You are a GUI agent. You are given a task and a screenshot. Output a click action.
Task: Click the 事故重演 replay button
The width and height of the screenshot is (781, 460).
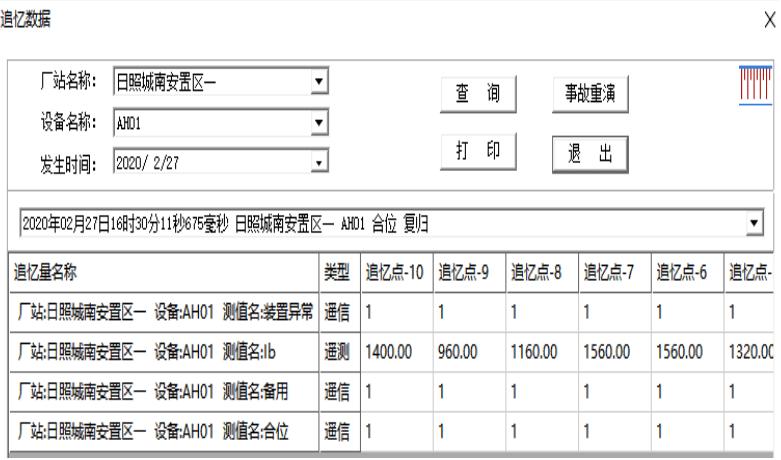coord(590,94)
